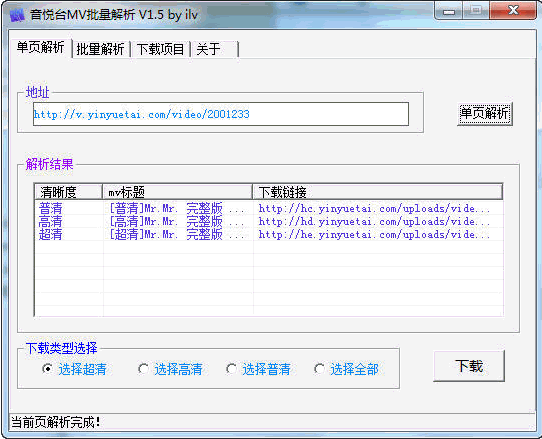The width and height of the screenshot is (542, 439).
Task: Click the 下载链接 column header
Action: (x=377, y=192)
